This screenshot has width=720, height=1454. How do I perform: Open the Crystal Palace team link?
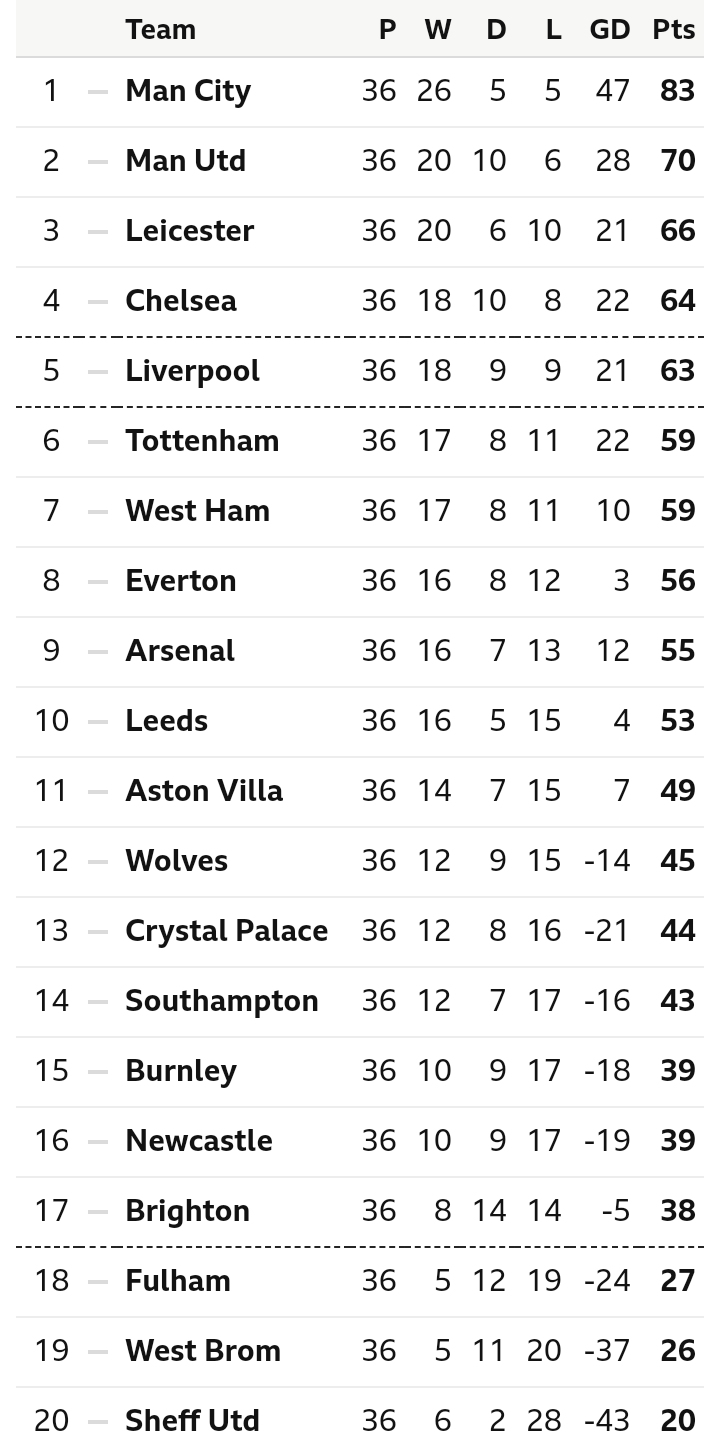pos(226,931)
